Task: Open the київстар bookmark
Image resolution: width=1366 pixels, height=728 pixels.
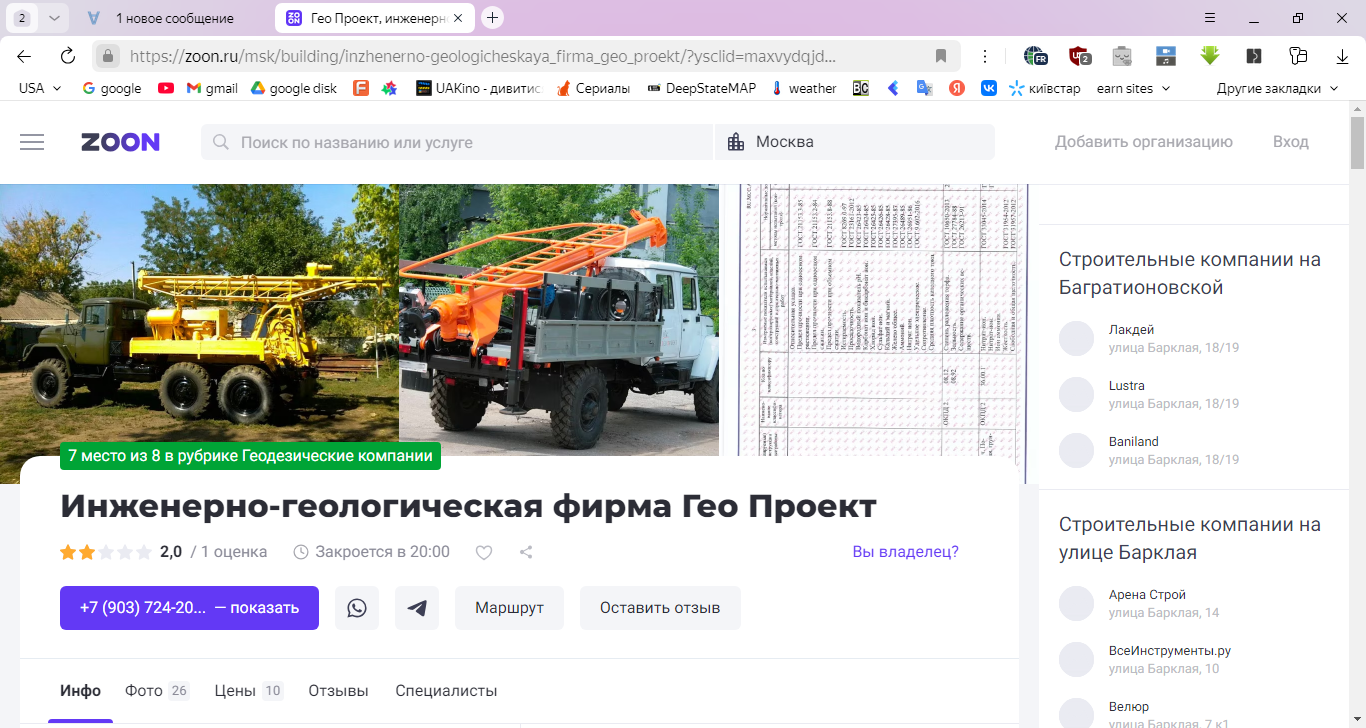Action: tap(1046, 88)
